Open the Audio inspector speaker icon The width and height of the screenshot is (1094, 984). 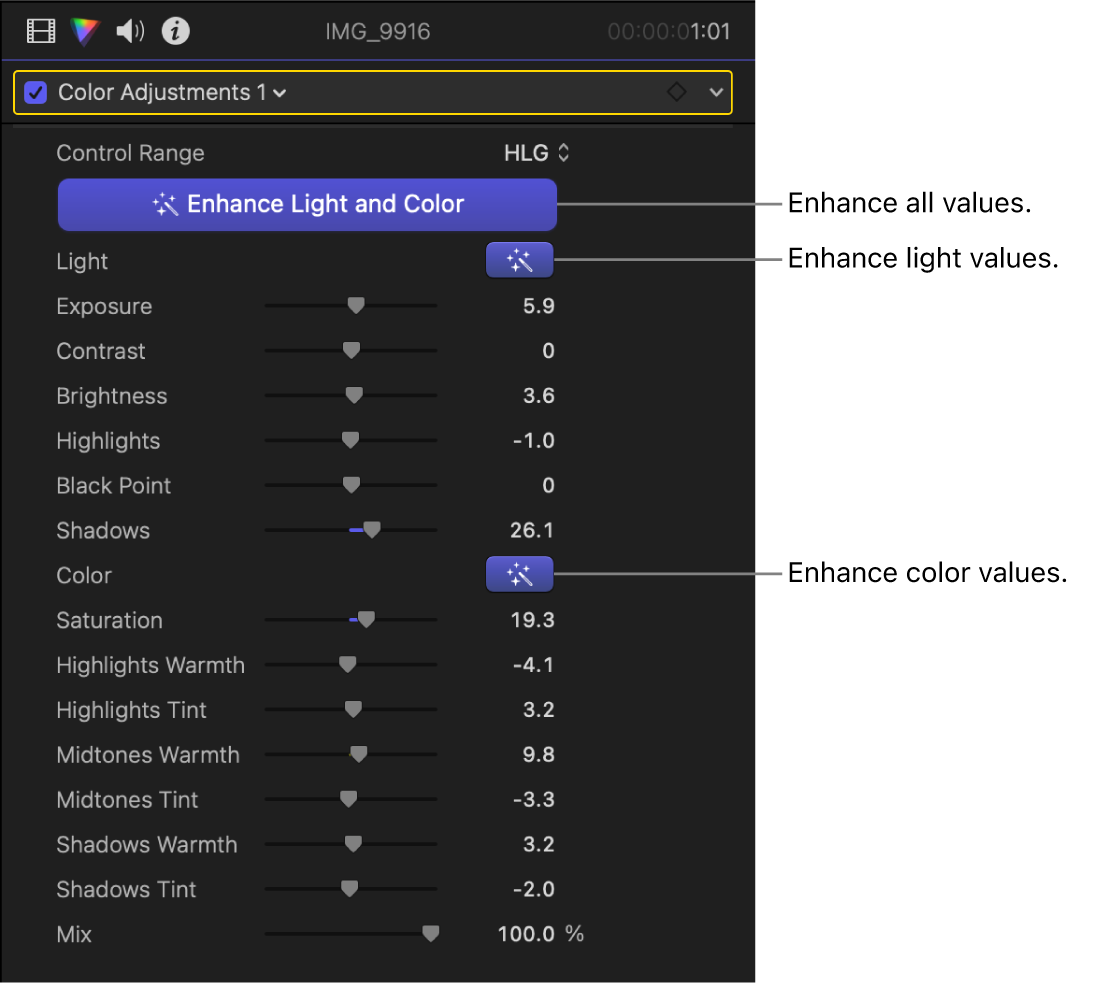click(x=129, y=31)
